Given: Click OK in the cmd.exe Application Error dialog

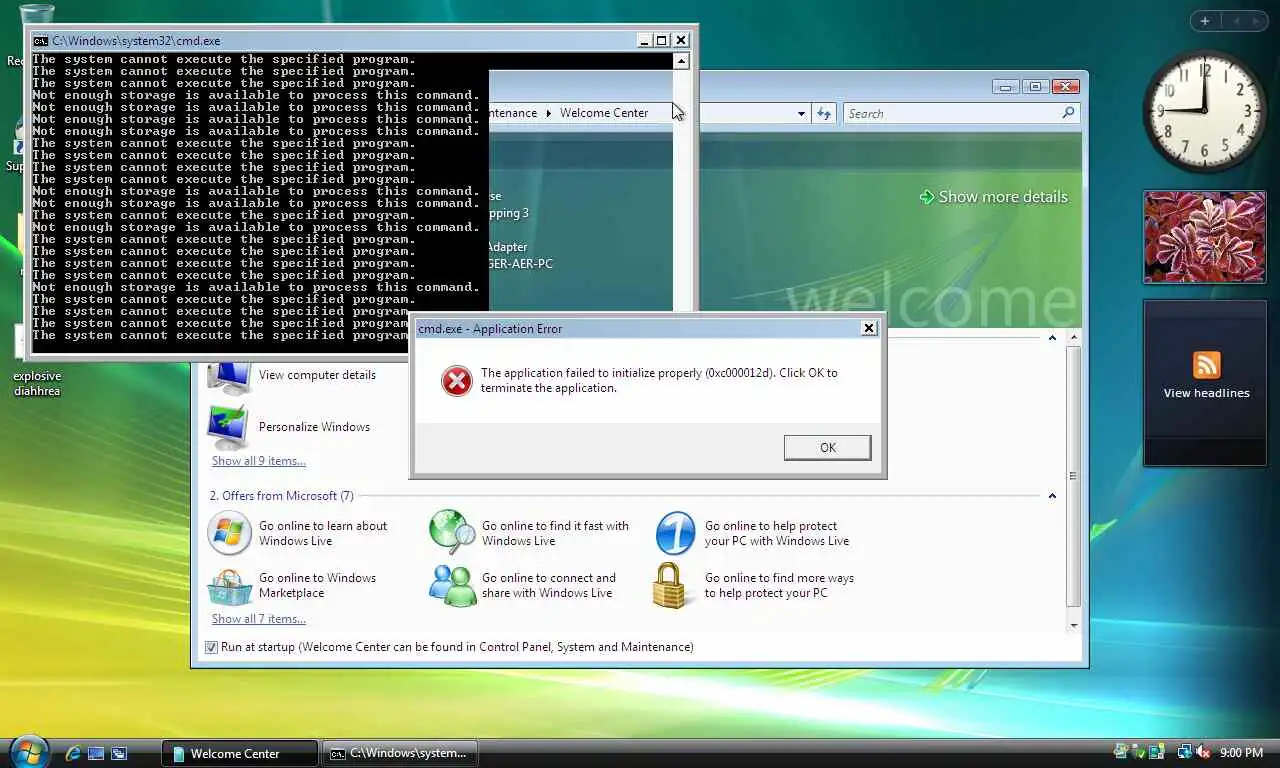Looking at the screenshot, I should 827,447.
